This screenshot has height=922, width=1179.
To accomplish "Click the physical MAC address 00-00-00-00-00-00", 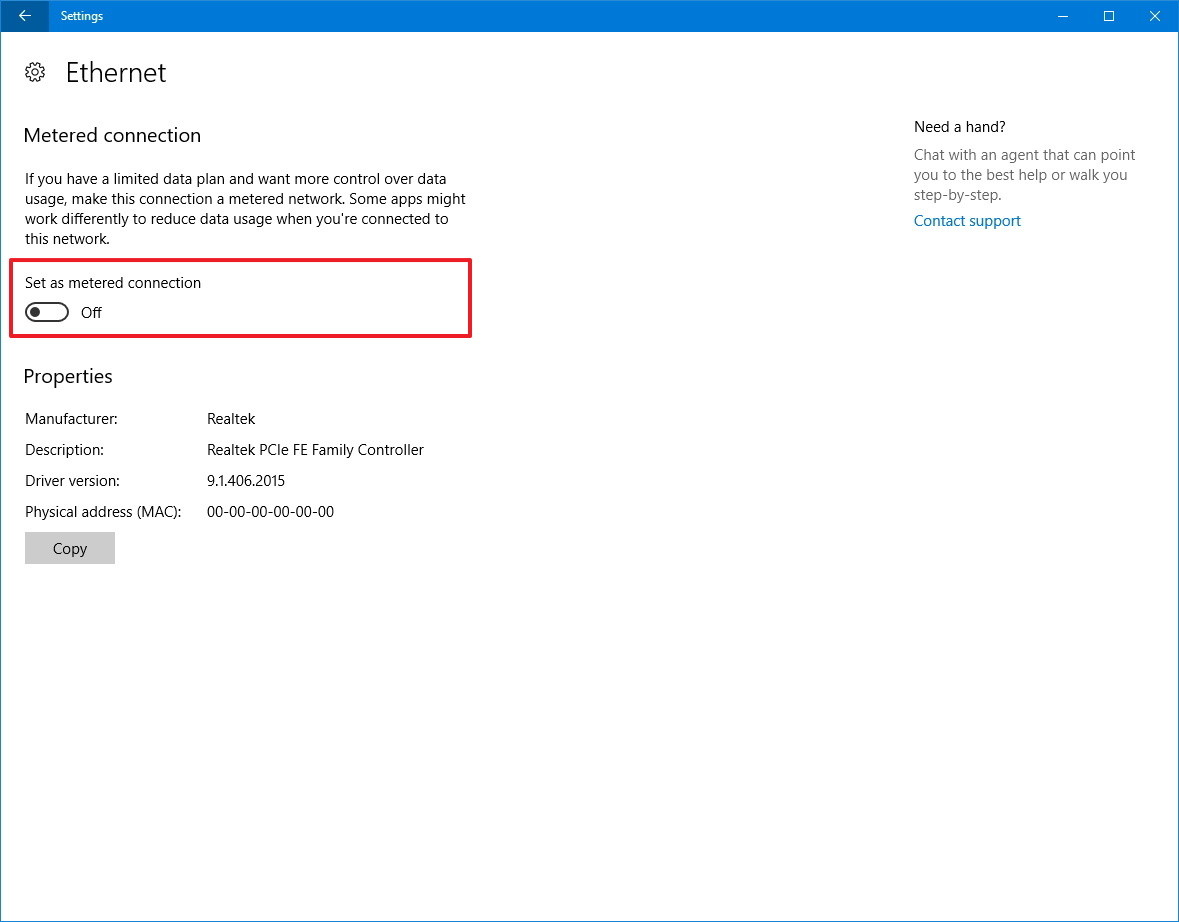I will (270, 511).
